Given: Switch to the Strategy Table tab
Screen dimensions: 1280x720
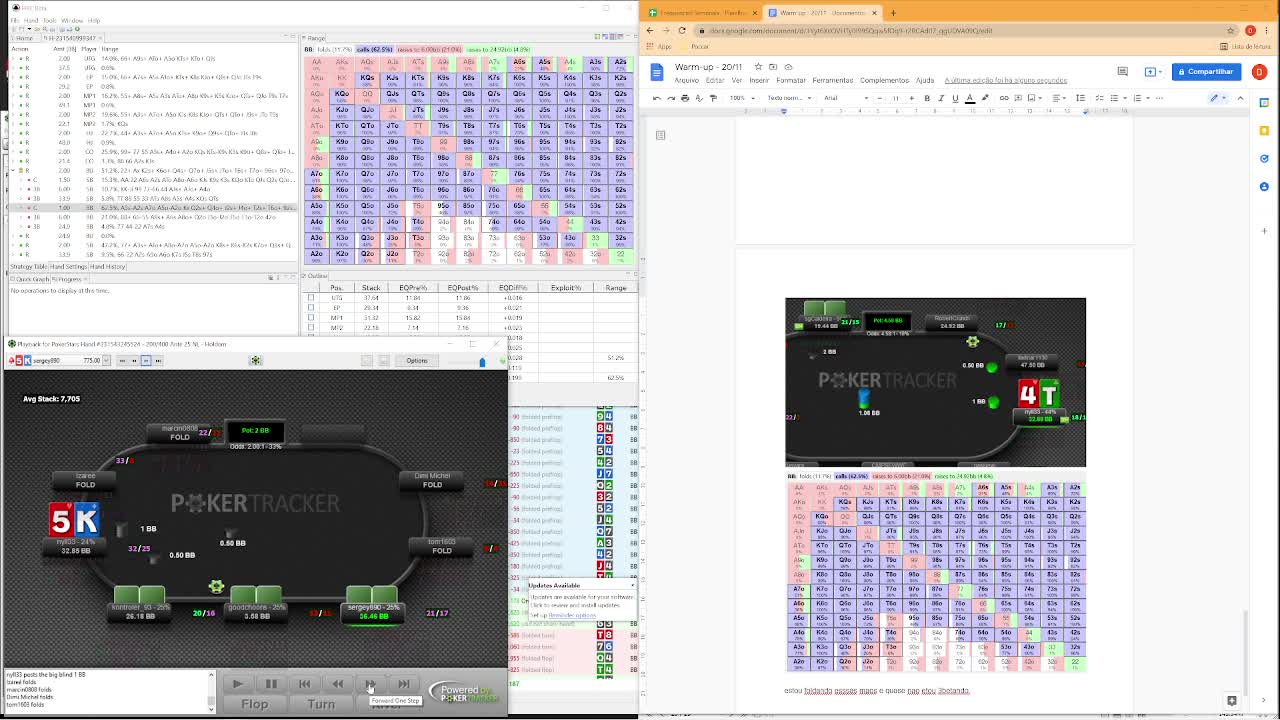Looking at the screenshot, I should [28, 266].
